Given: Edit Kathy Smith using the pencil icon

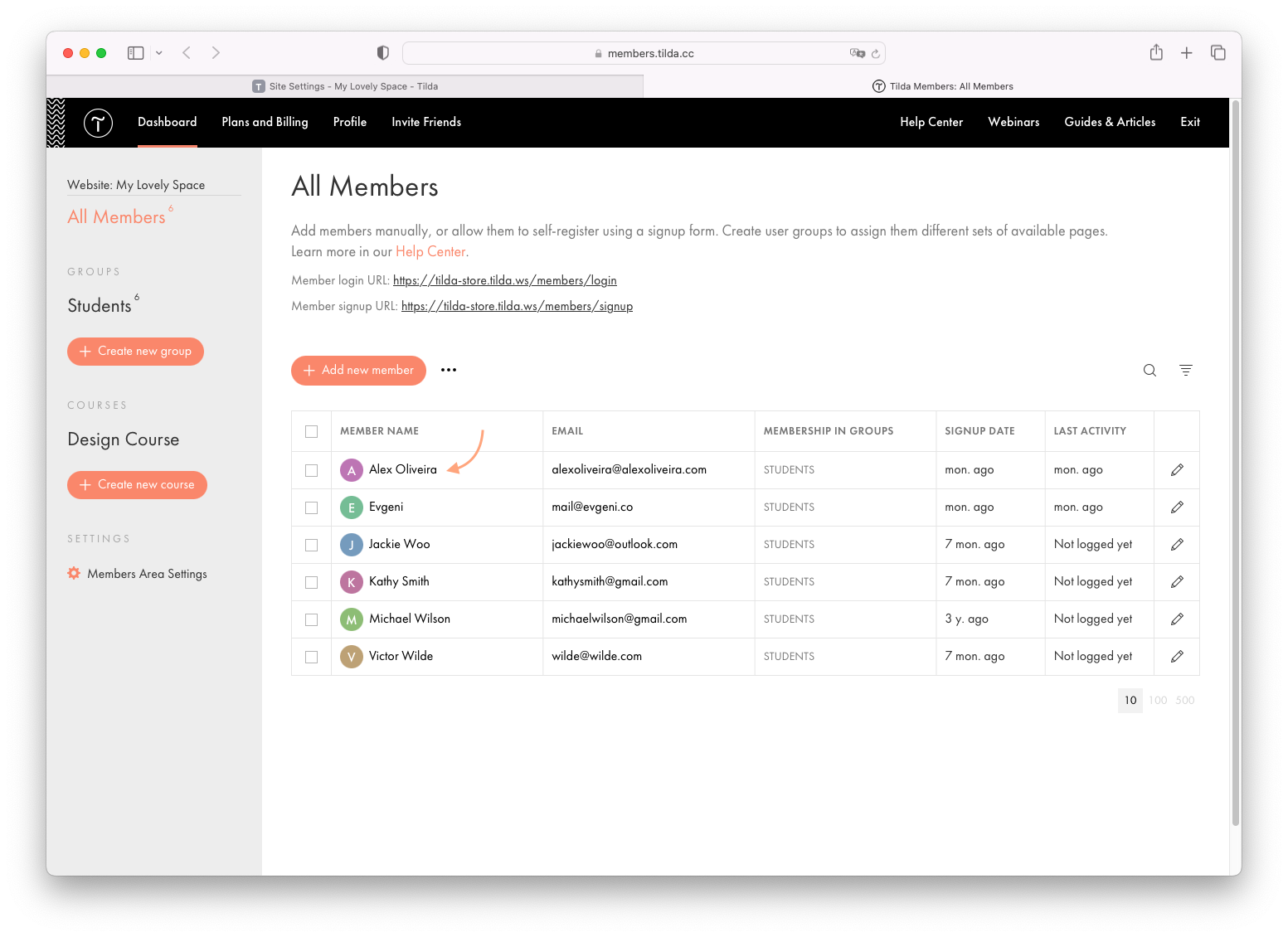Looking at the screenshot, I should [1177, 581].
